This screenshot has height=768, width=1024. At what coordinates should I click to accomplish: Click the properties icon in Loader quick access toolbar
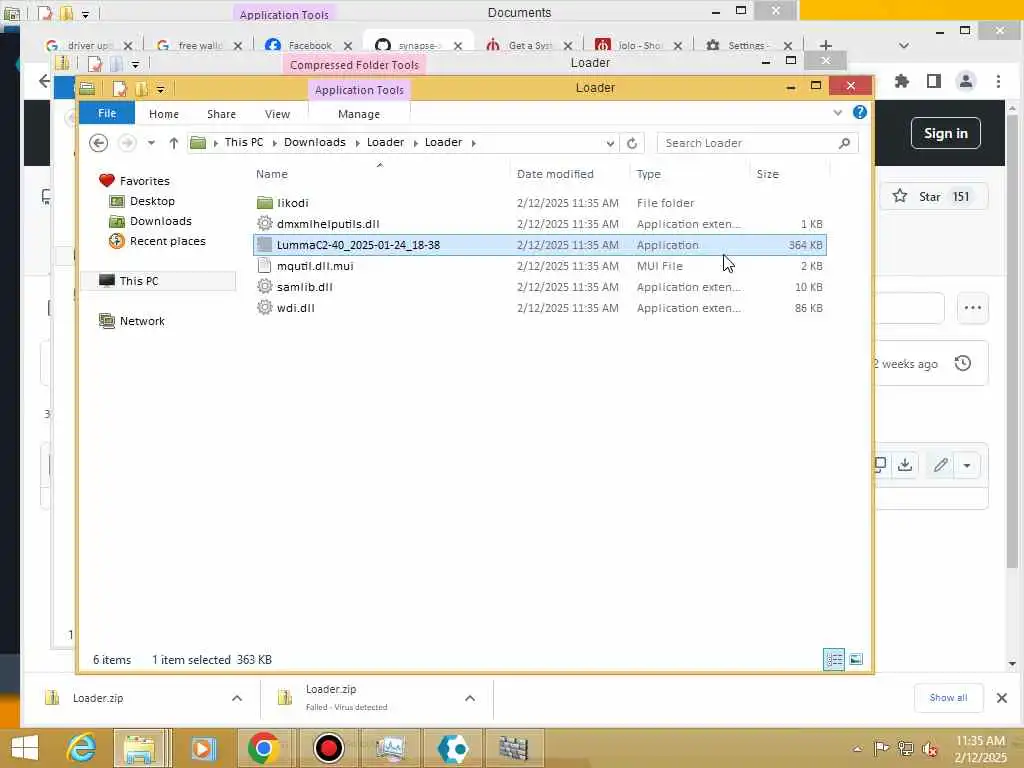tap(119, 88)
